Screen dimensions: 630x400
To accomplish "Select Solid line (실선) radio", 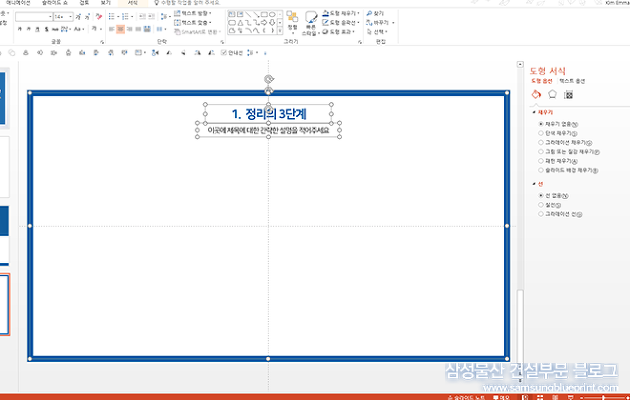I will 541,205.
